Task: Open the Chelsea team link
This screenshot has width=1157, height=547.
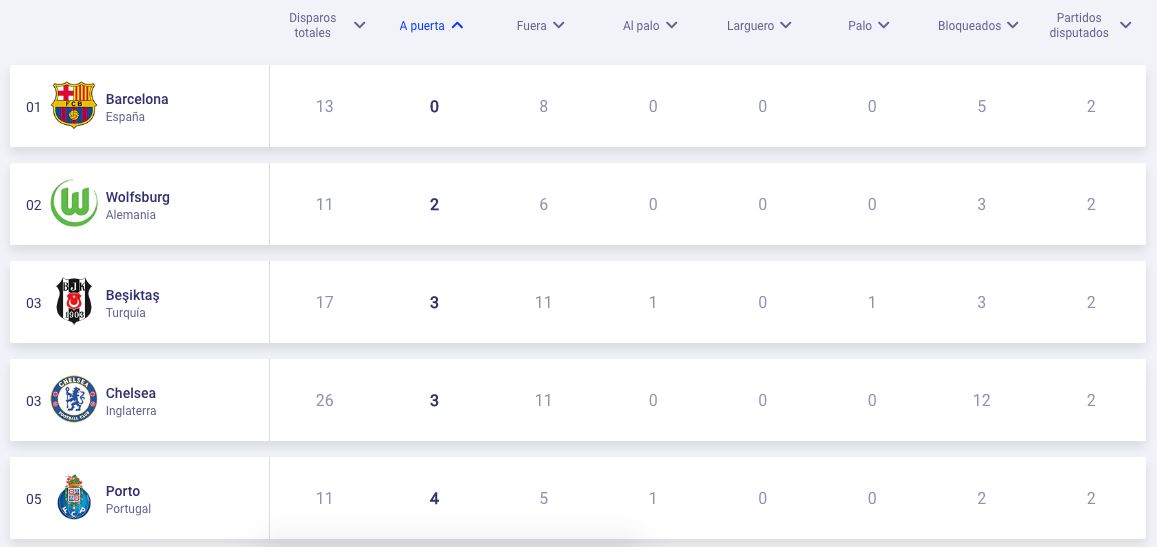Action: pos(131,393)
